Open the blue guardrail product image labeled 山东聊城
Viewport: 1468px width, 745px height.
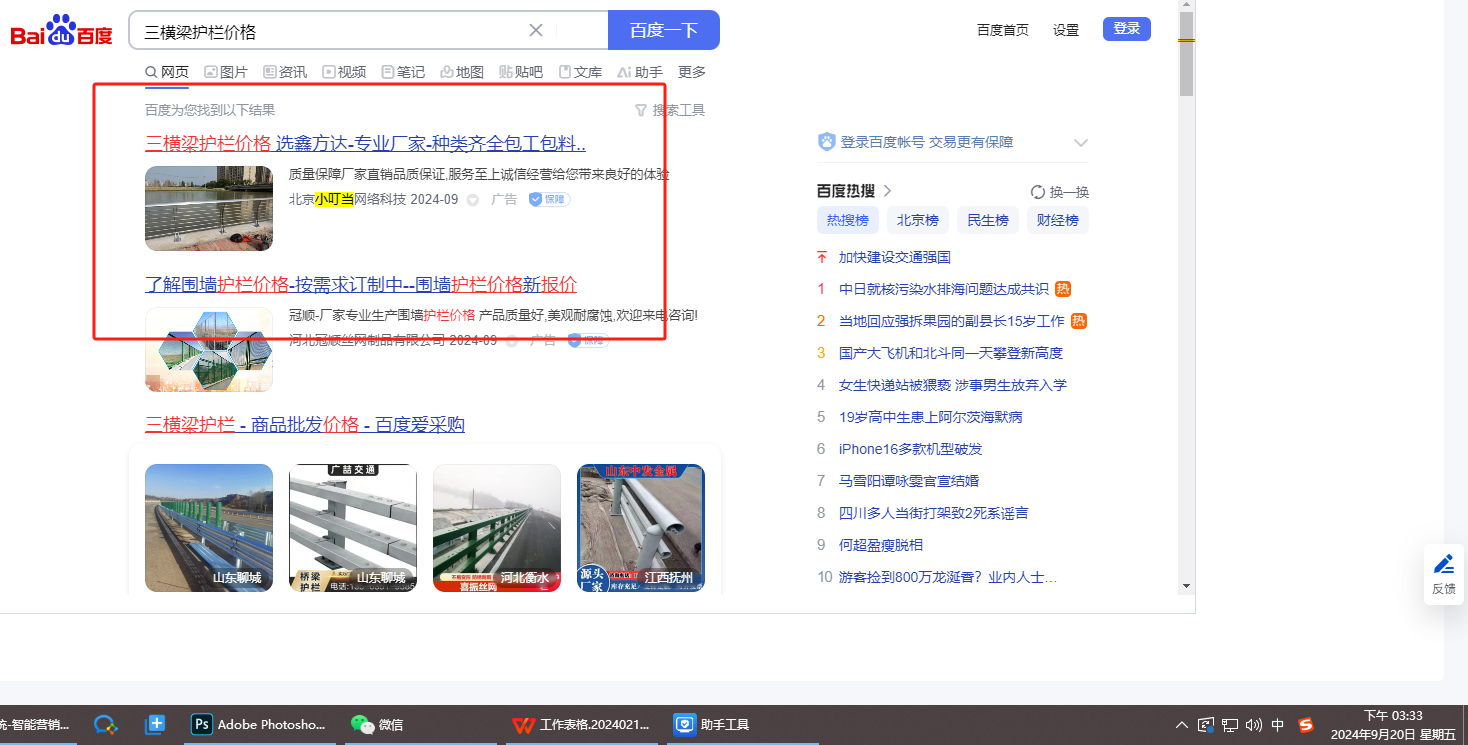click(x=209, y=528)
